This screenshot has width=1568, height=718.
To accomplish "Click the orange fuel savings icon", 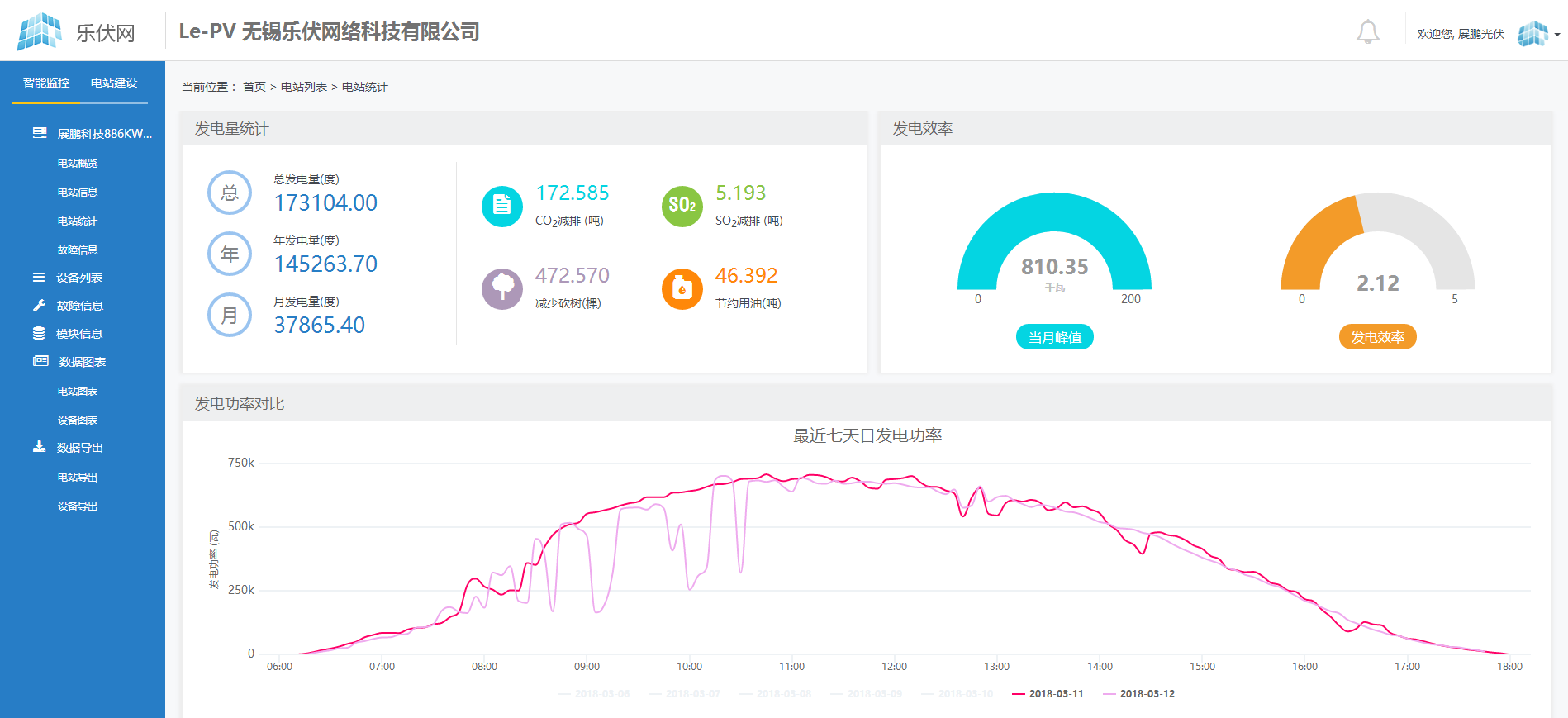I will point(682,288).
